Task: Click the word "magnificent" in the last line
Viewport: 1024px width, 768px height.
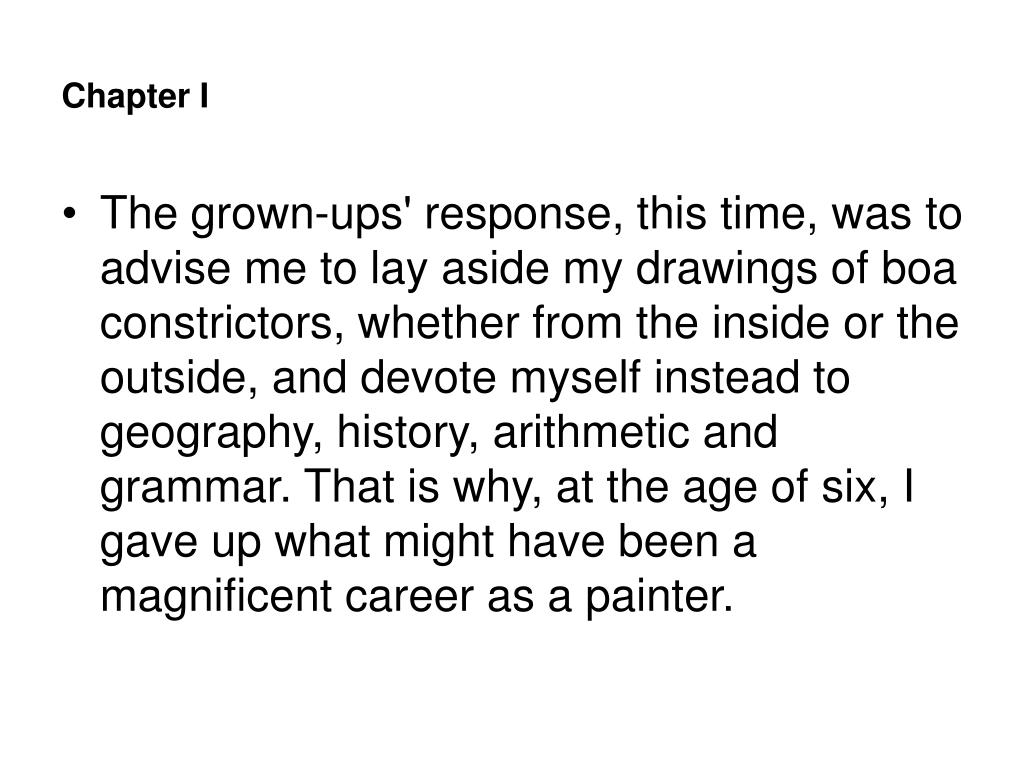Action: tap(216, 599)
